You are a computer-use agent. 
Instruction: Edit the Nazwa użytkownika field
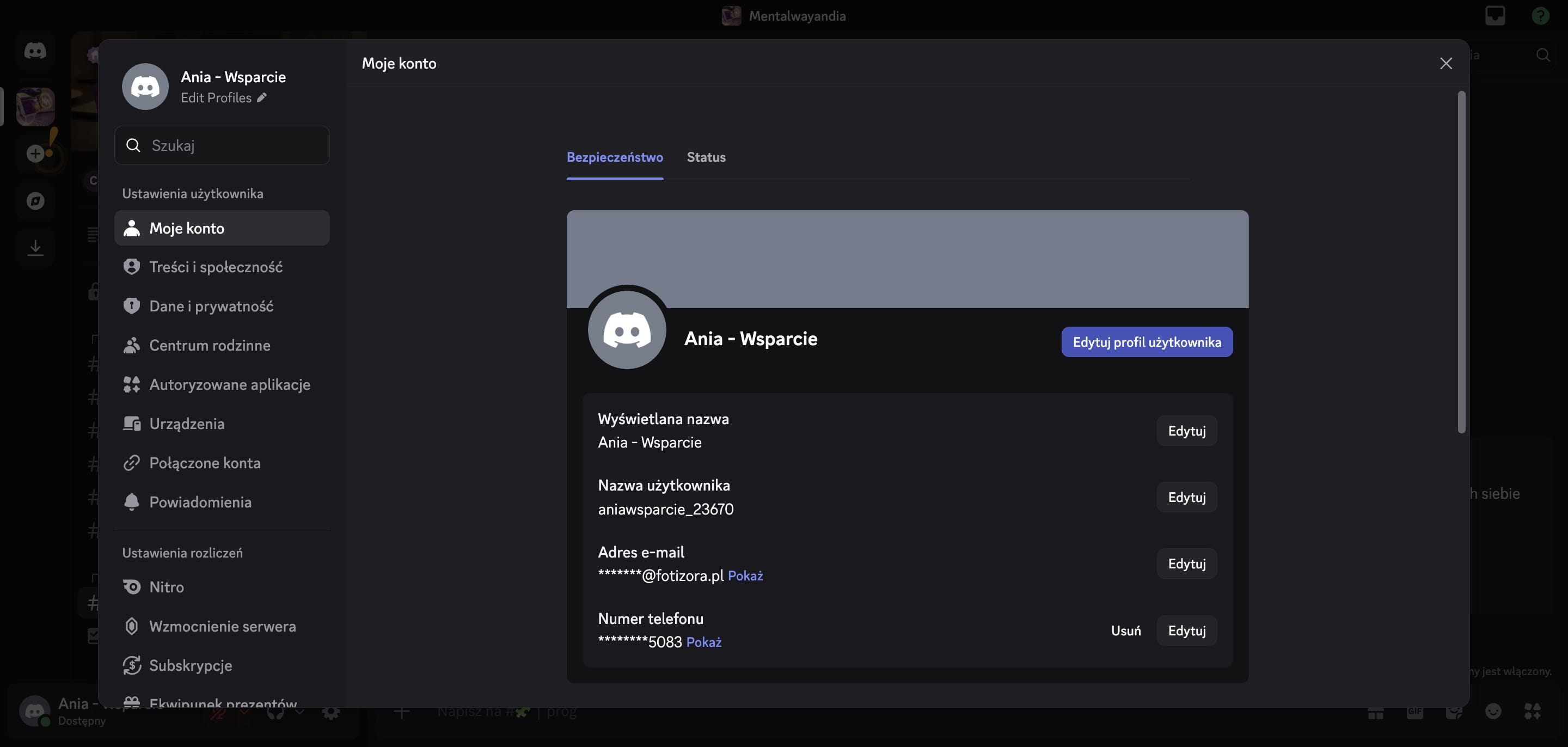pyautogui.click(x=1186, y=497)
